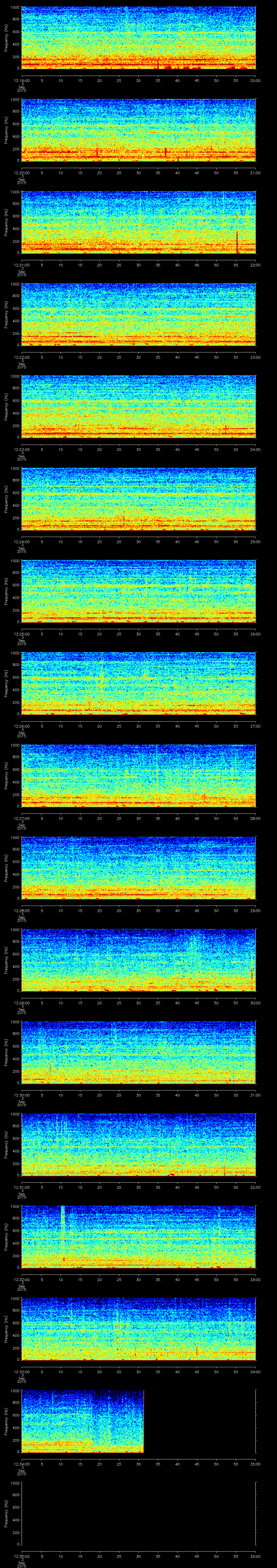Click the 12:21:00 start time label
The image size is (277, 1568).
pos(21,265)
